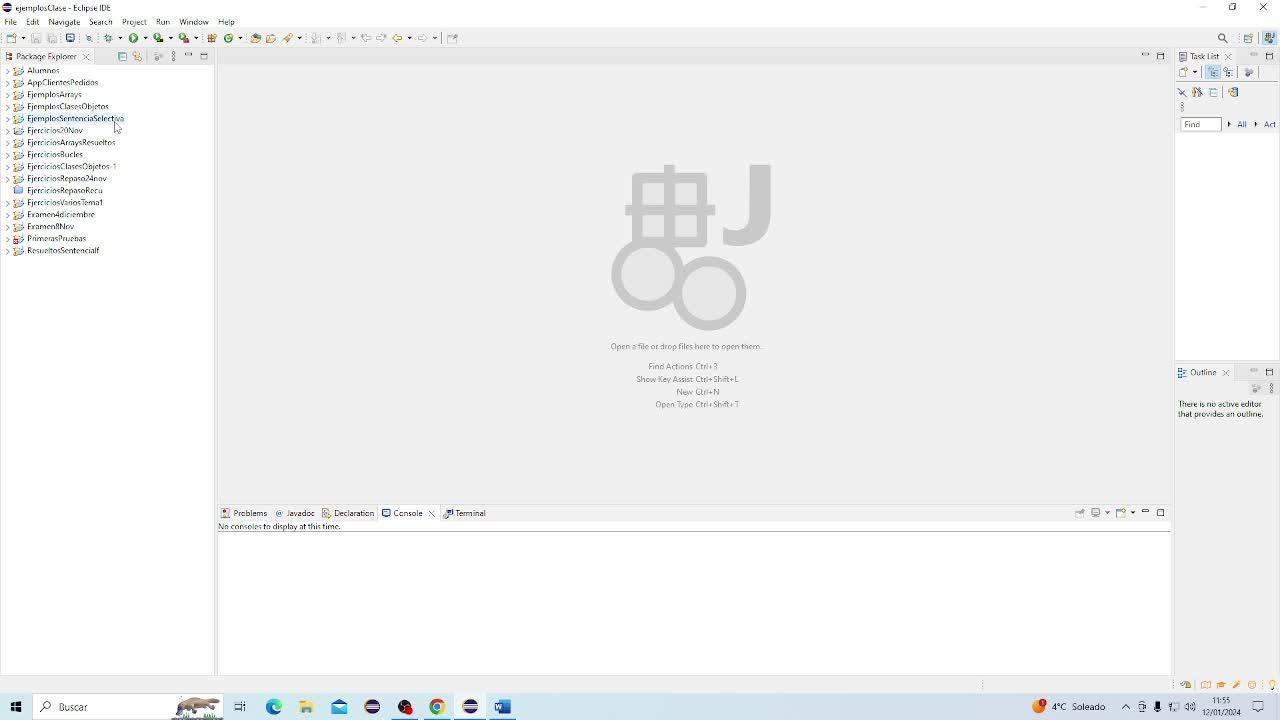Click the Open Perspective icon

pos(1248,38)
